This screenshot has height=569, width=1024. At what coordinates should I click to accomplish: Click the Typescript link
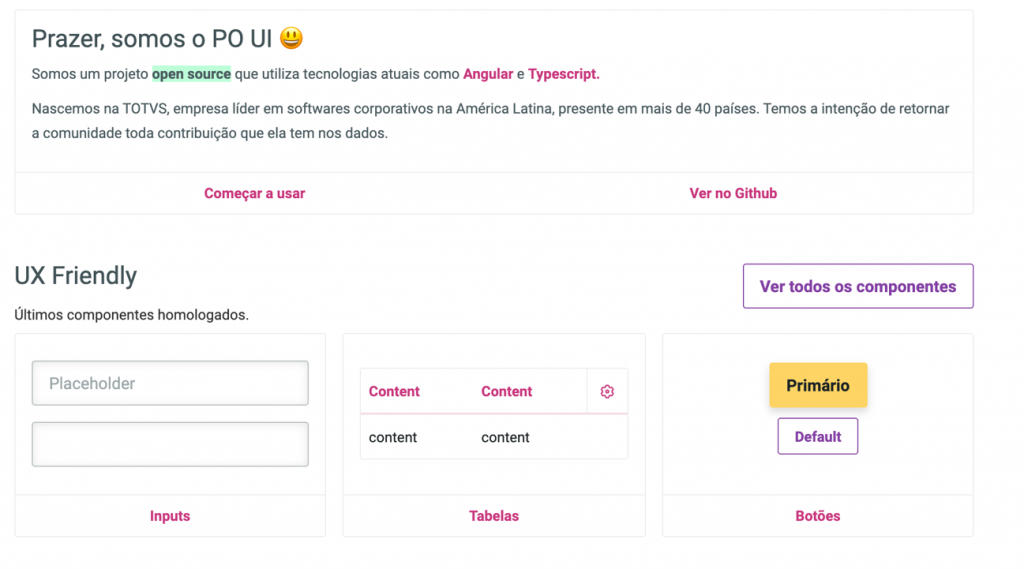[x=564, y=74]
